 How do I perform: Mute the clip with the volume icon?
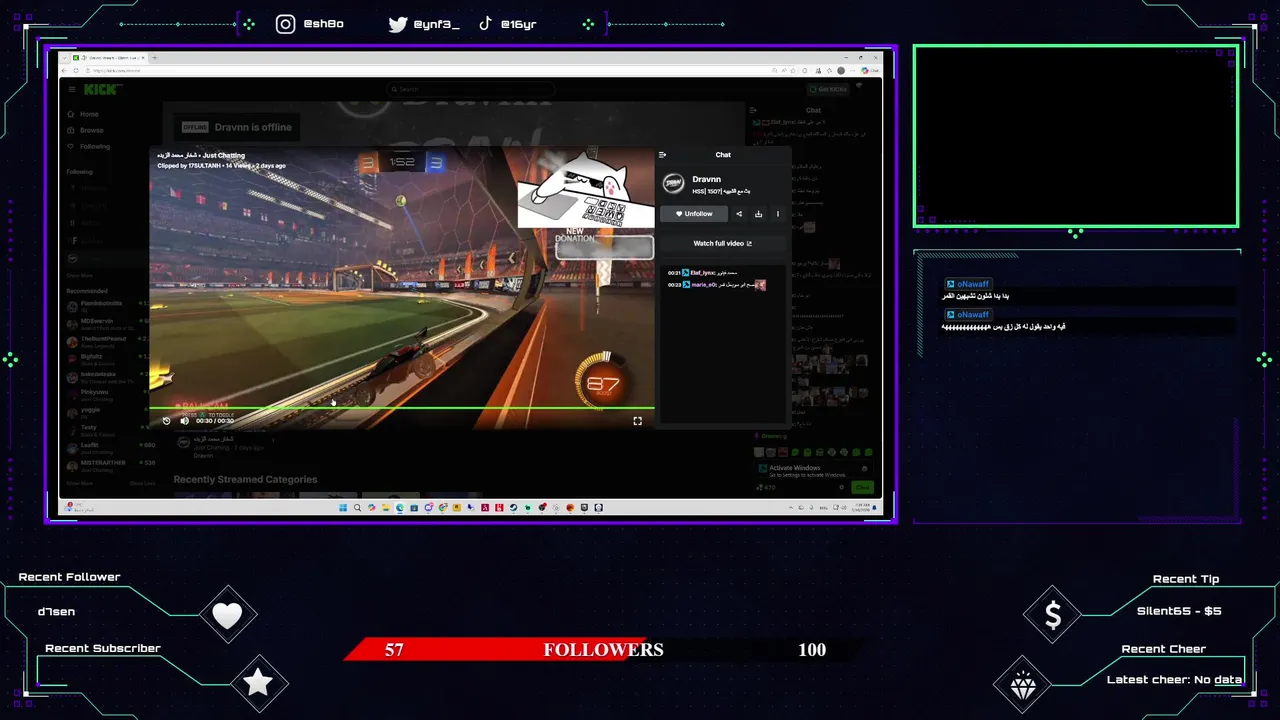(184, 421)
